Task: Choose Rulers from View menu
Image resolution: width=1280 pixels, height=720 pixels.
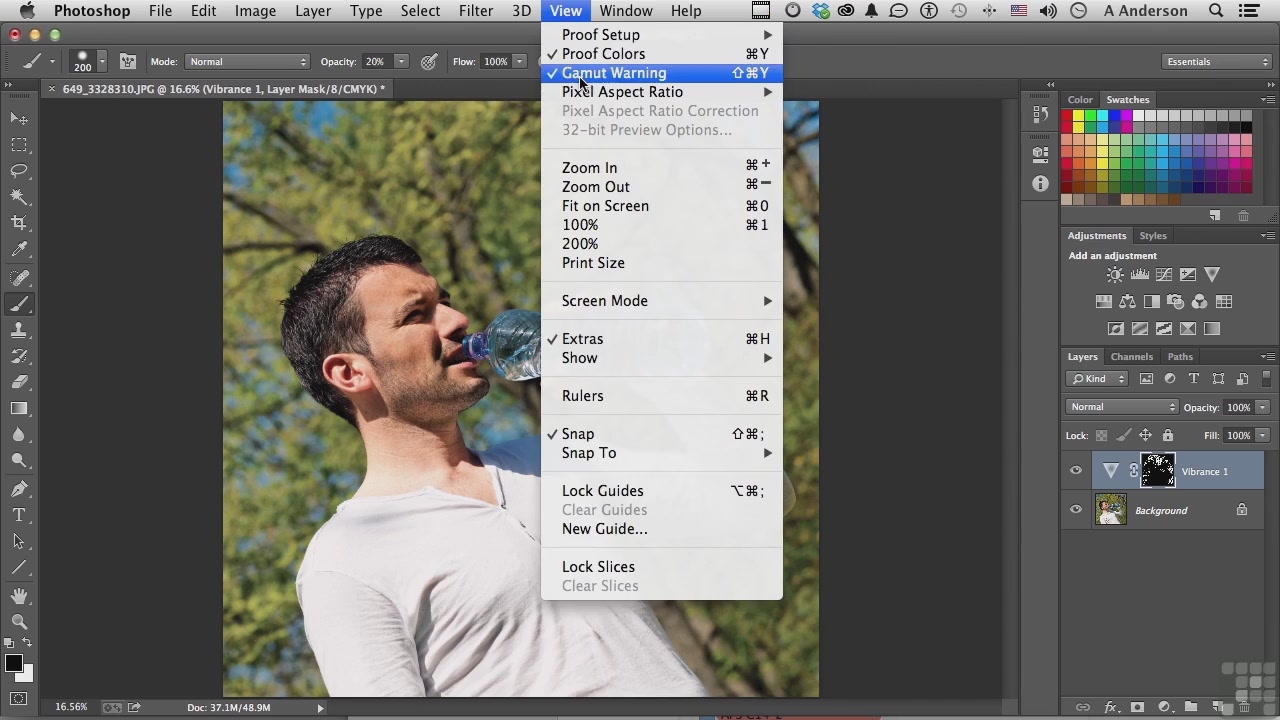Action: pyautogui.click(x=661, y=396)
